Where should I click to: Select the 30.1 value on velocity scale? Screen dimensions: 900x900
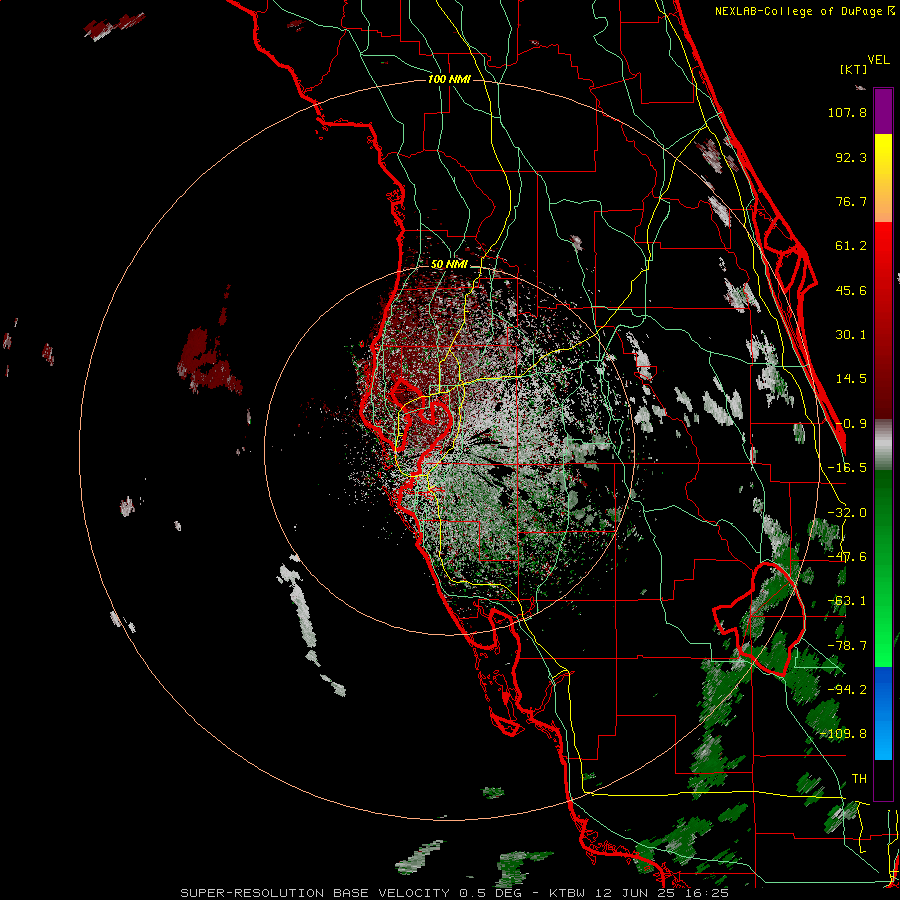coord(851,335)
